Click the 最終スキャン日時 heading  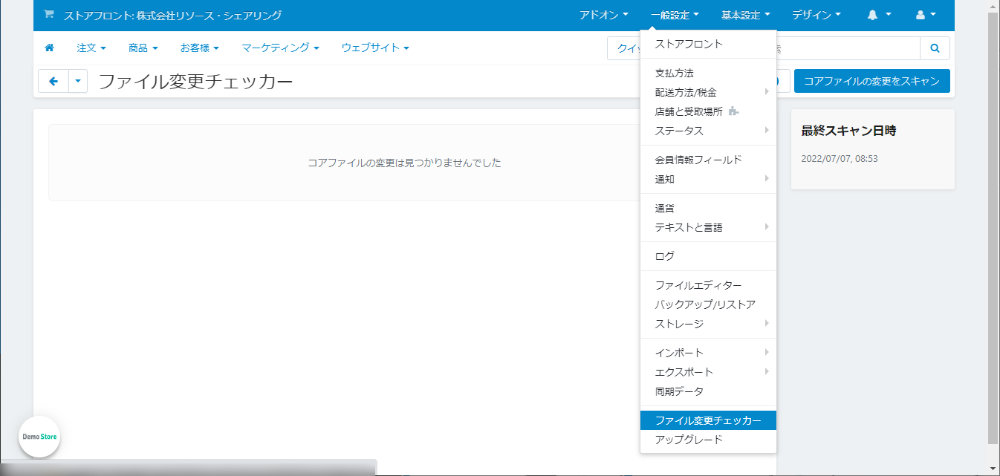[x=849, y=131]
